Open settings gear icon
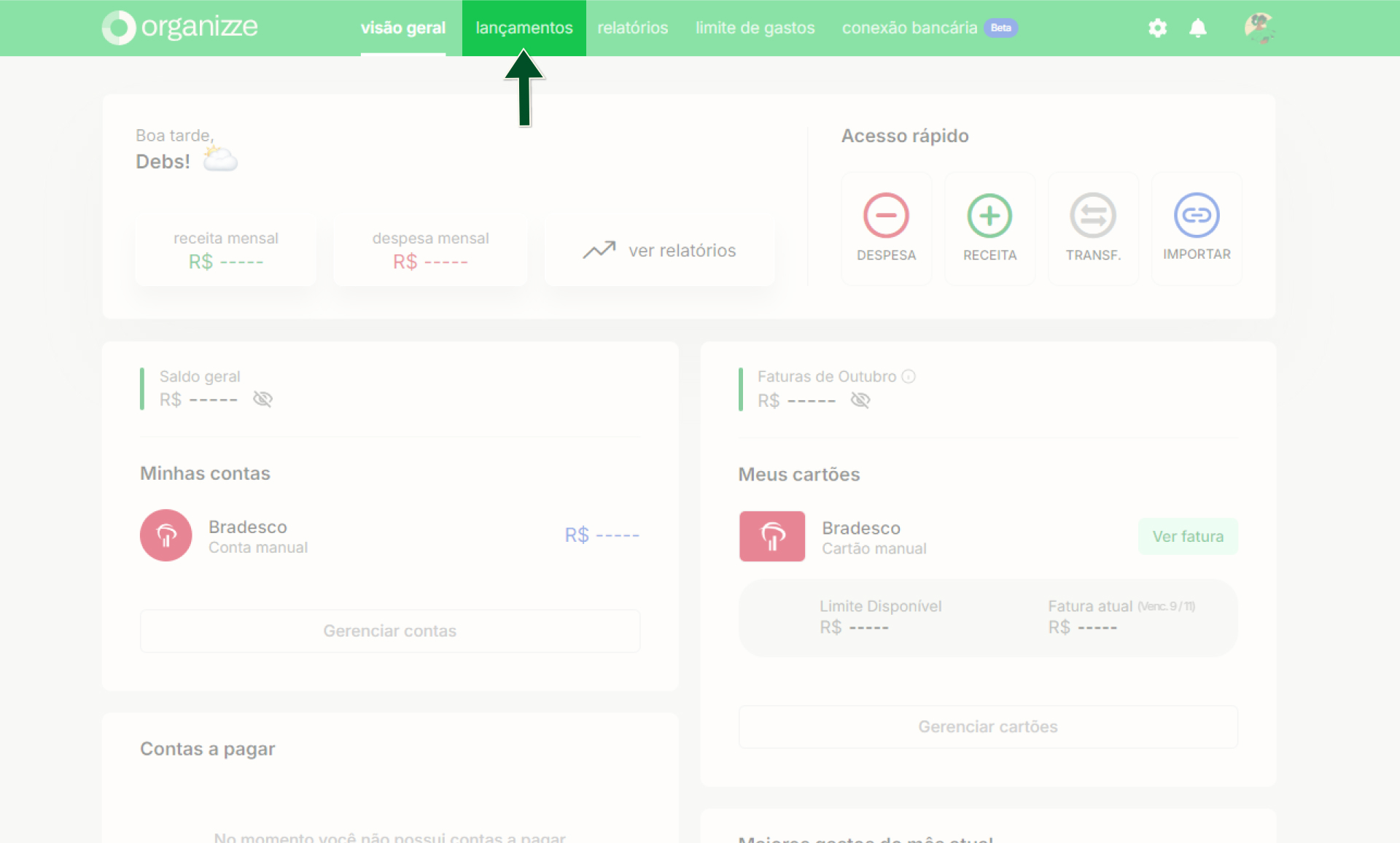 (1157, 28)
